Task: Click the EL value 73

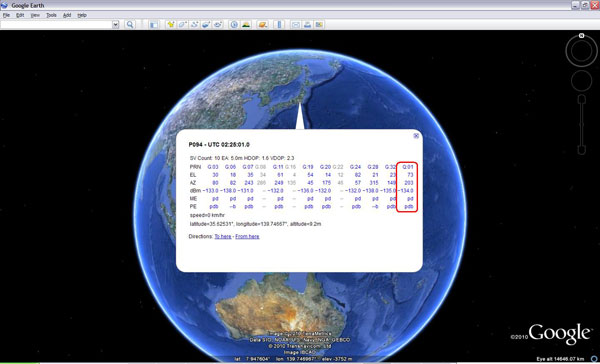Action: tap(410, 175)
